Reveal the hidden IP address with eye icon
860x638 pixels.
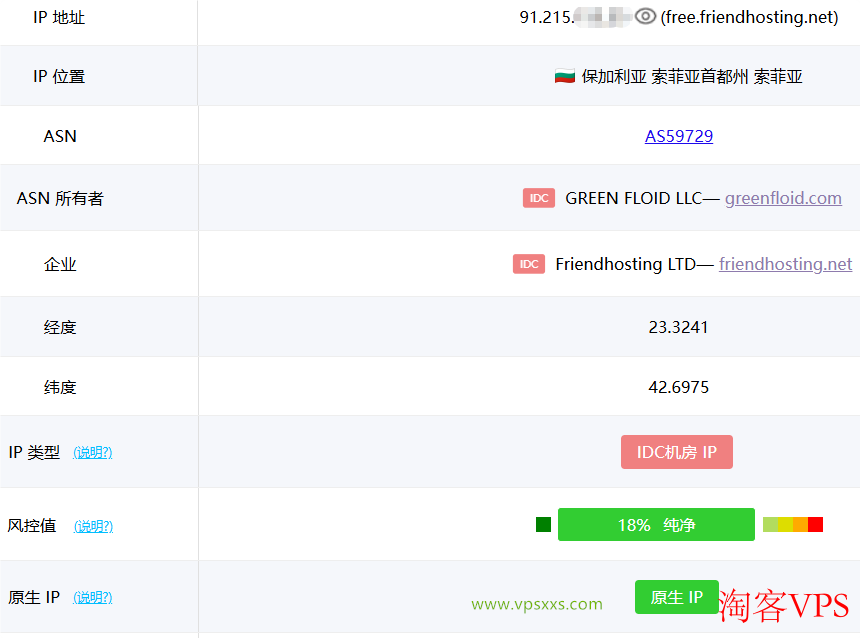tap(645, 16)
